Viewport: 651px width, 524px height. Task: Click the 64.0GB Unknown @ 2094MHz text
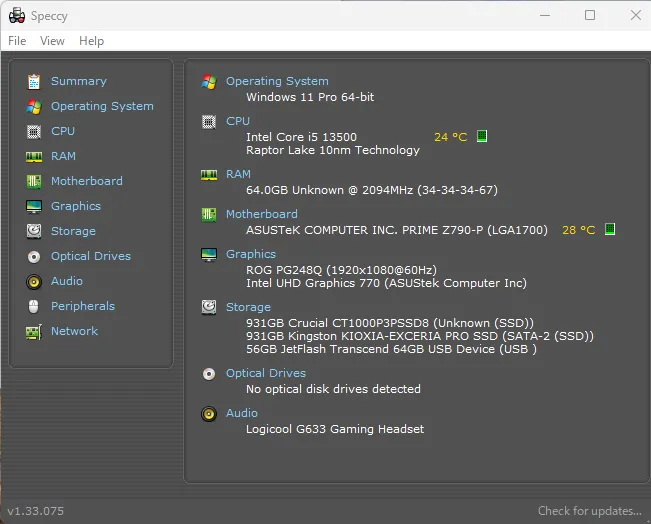click(x=372, y=190)
